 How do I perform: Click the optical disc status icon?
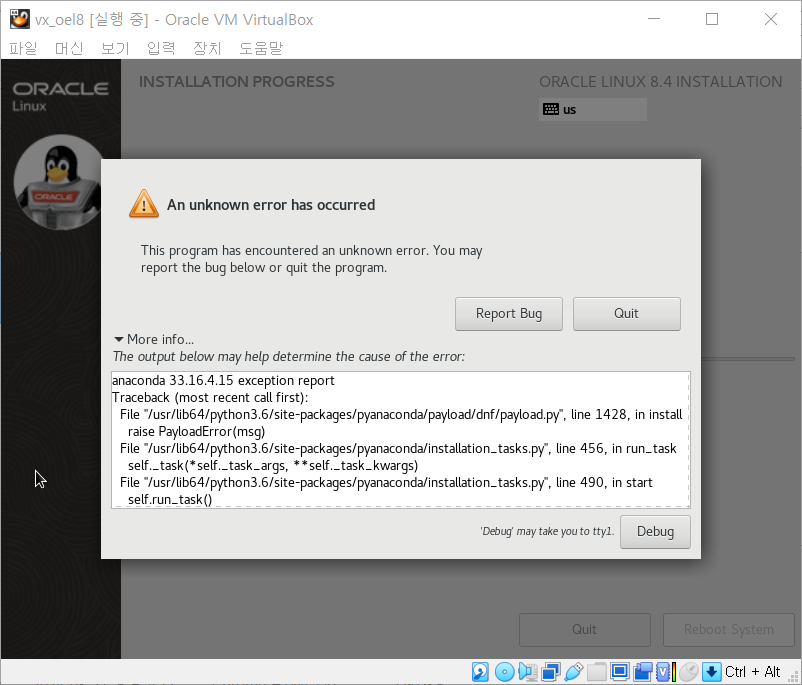(x=505, y=672)
